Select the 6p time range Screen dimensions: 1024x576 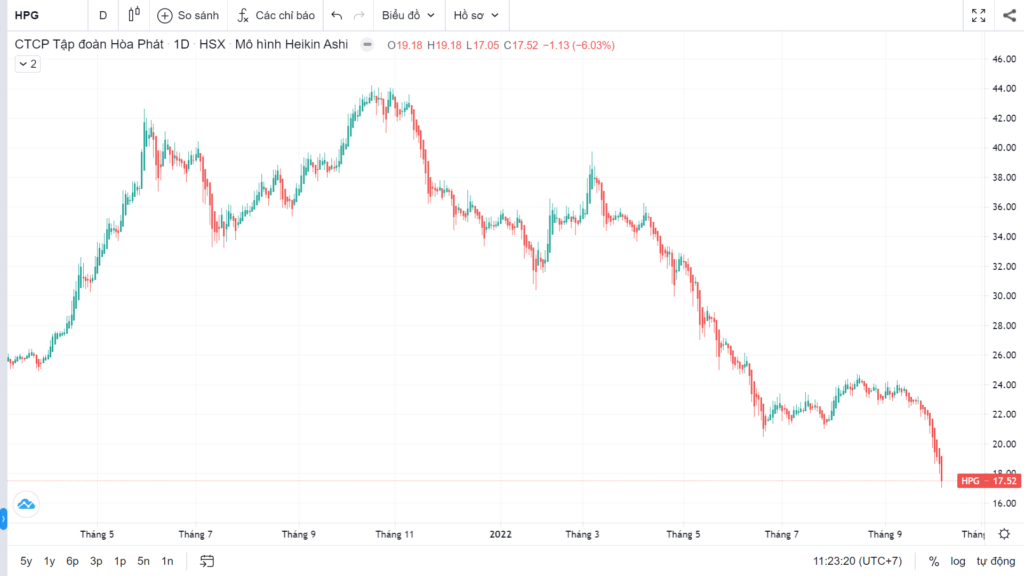click(72, 561)
